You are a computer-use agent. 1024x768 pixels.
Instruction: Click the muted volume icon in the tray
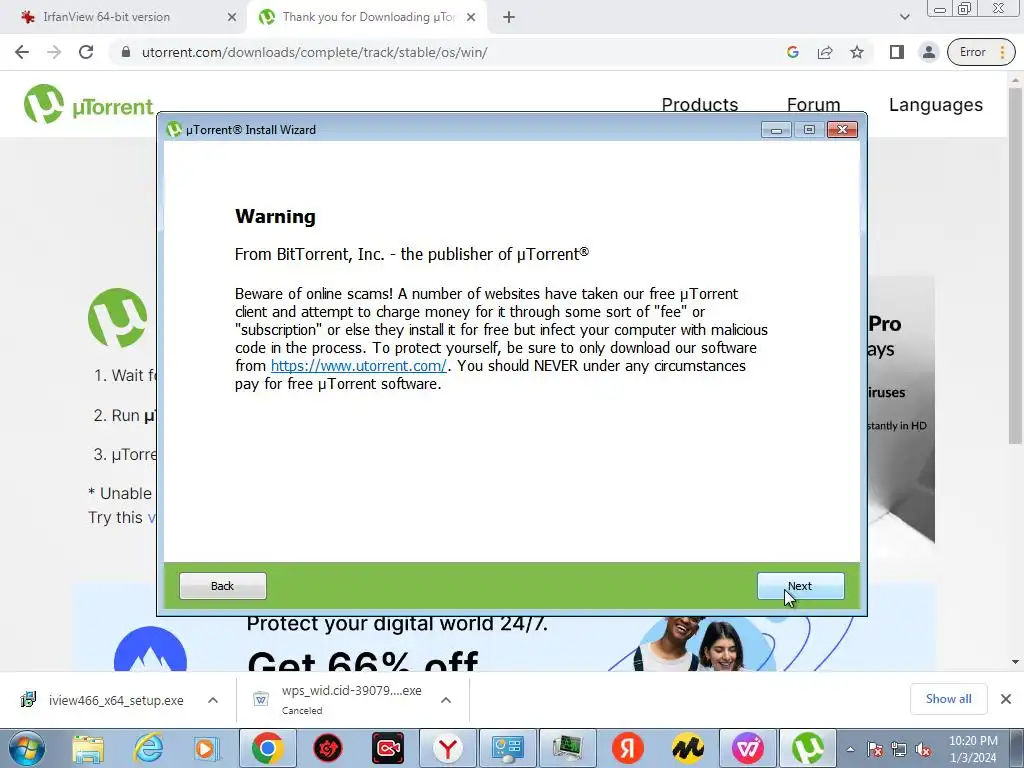[x=923, y=749]
